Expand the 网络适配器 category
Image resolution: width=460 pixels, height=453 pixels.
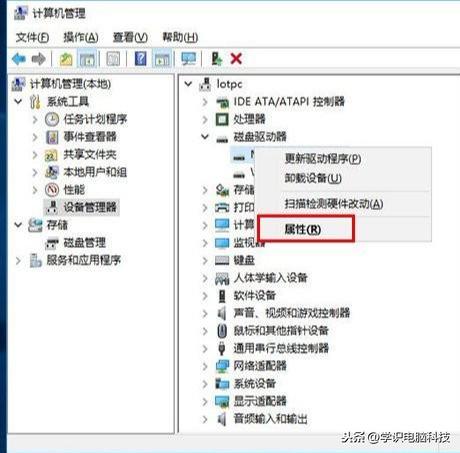pyautogui.click(x=205, y=366)
